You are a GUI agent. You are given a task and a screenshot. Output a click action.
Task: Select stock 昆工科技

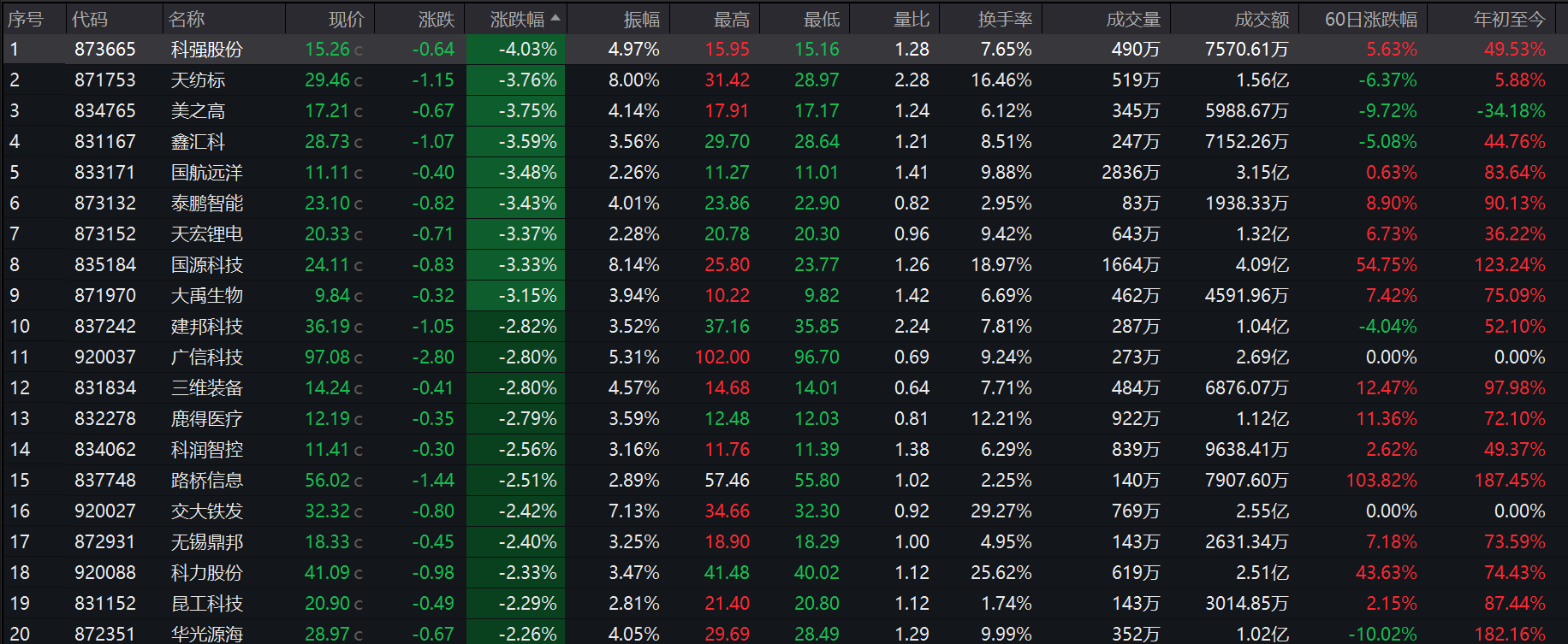click(x=207, y=604)
